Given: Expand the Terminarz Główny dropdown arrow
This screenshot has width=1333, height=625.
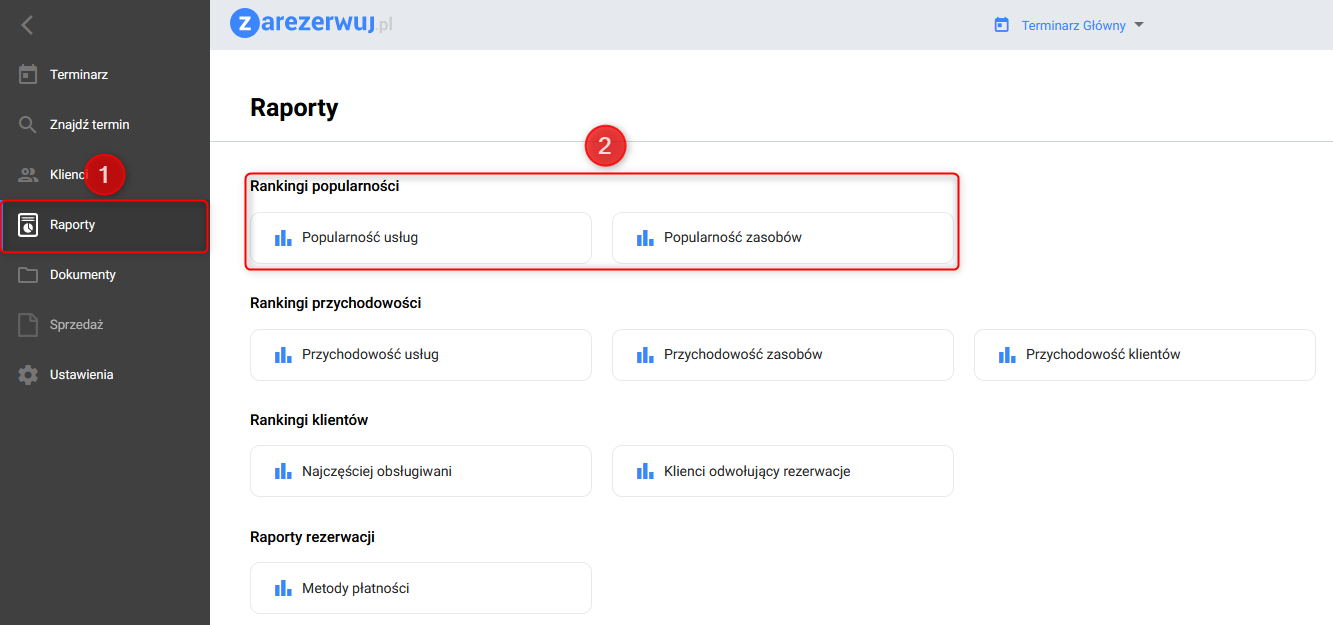Looking at the screenshot, I should 1138,25.
